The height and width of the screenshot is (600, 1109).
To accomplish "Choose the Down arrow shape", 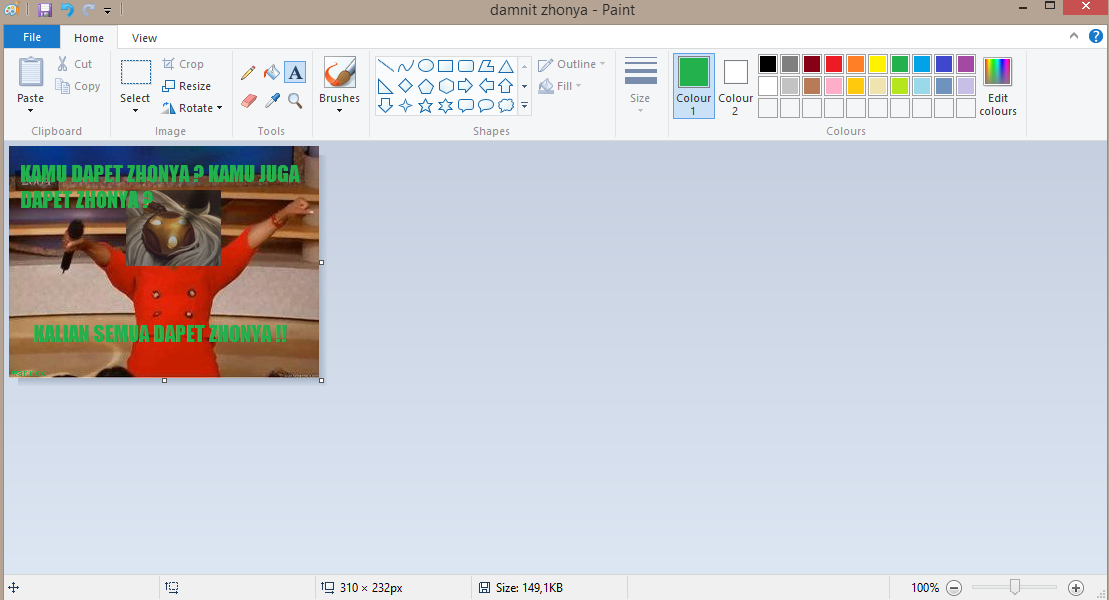I will pyautogui.click(x=385, y=106).
